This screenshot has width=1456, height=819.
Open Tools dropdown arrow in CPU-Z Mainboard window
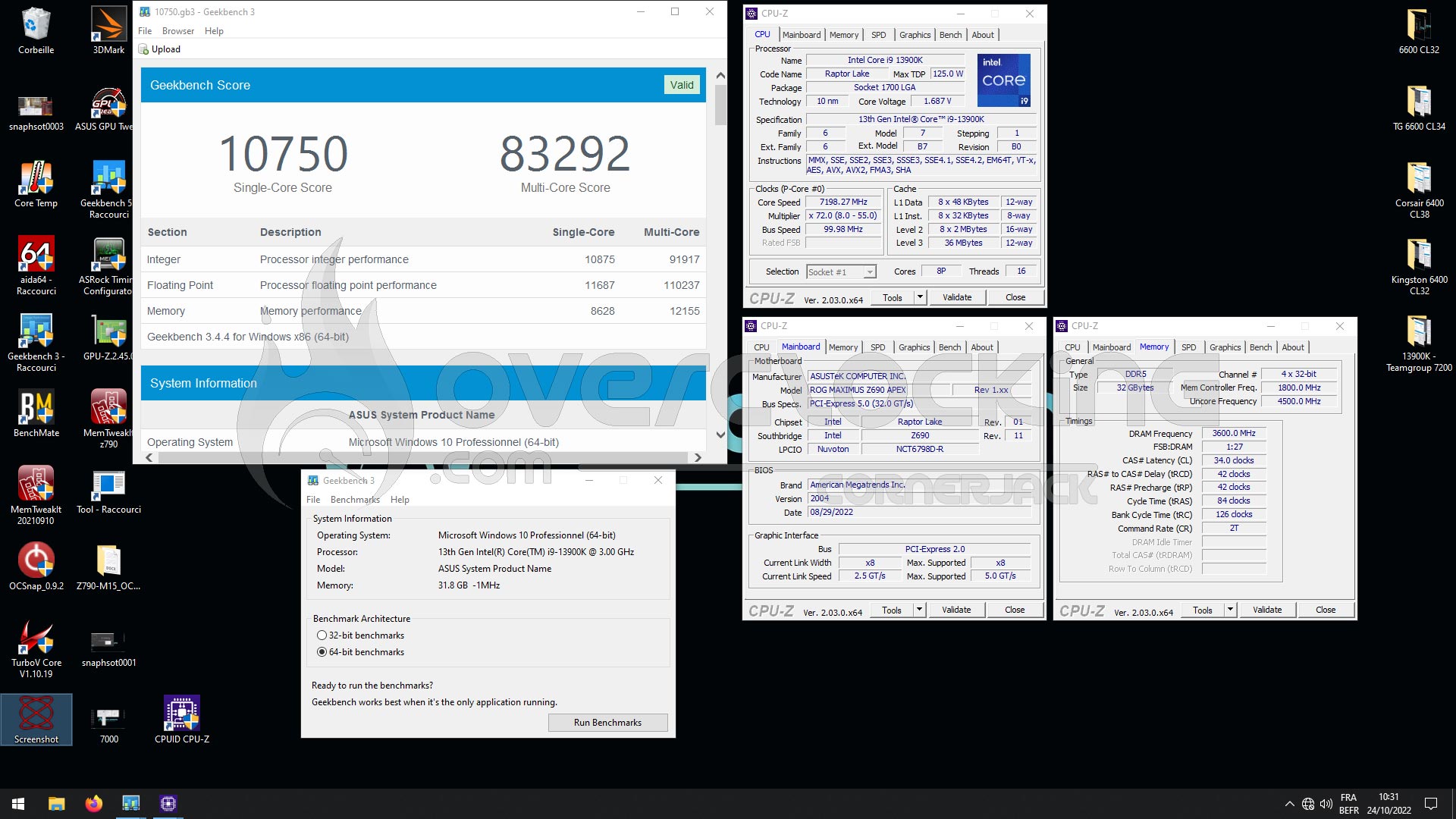click(x=919, y=610)
